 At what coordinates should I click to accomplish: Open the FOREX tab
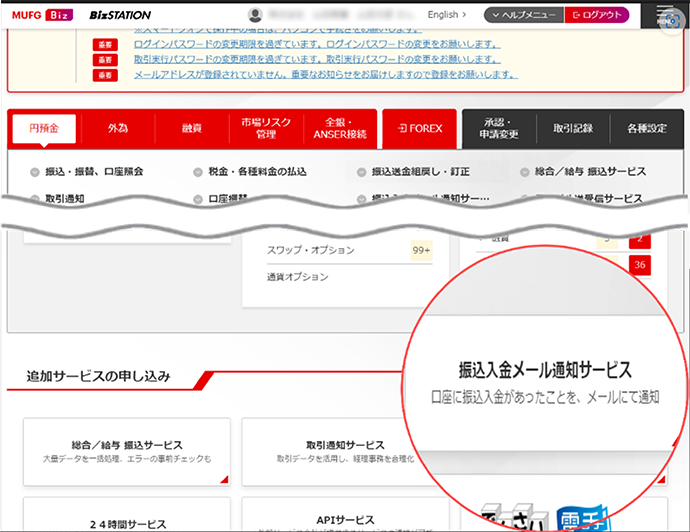tap(420, 128)
